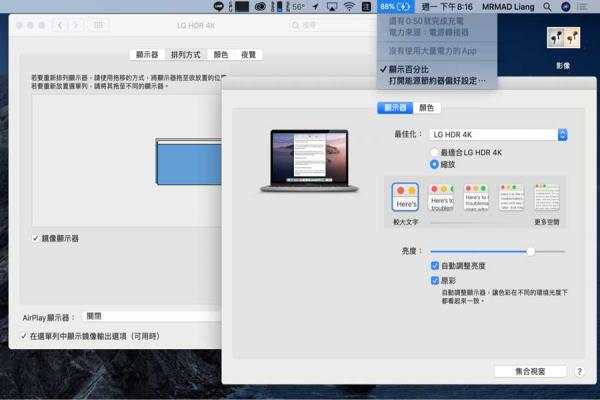Click the 56° temperature monitor icon

point(296,7)
